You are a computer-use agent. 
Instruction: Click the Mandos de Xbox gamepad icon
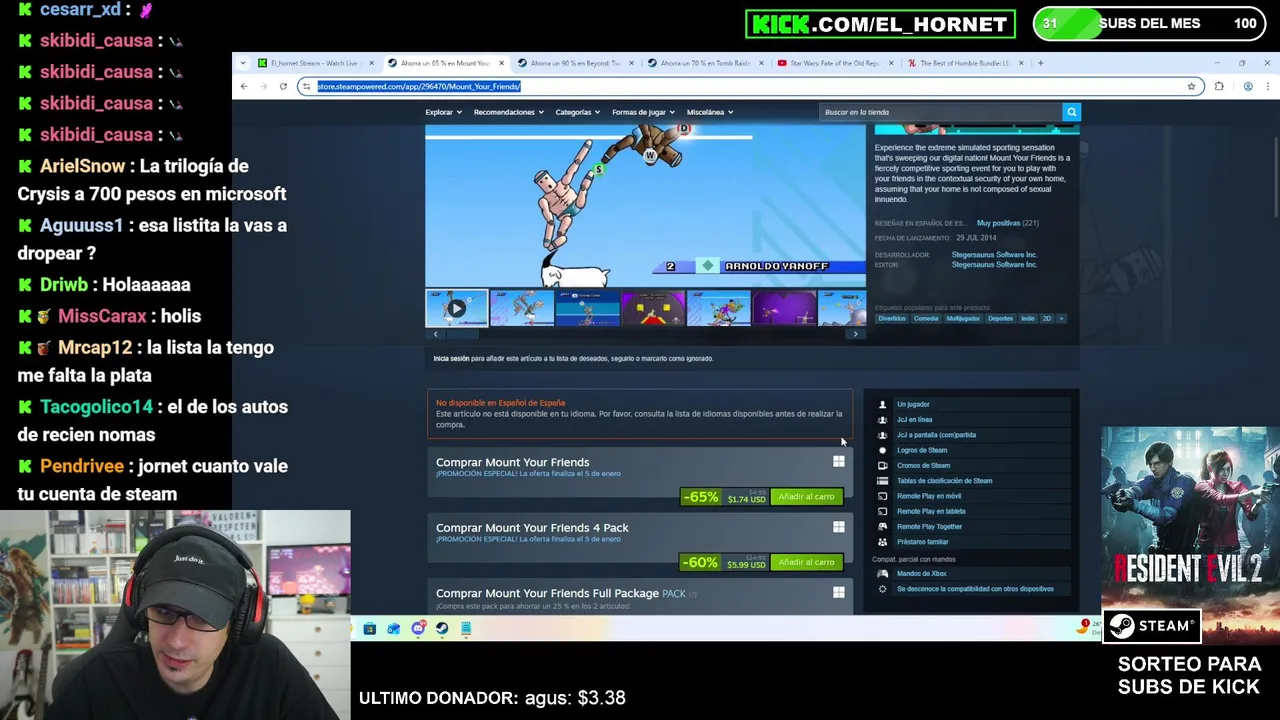[x=882, y=573]
